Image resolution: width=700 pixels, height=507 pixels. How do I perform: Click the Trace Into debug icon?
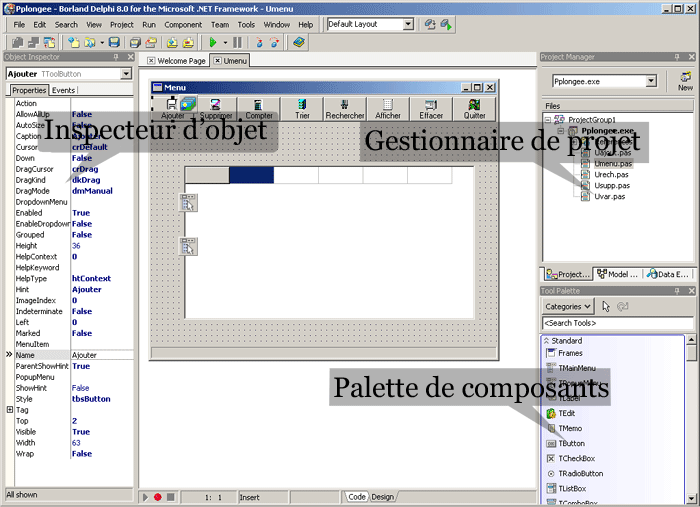tap(258, 42)
